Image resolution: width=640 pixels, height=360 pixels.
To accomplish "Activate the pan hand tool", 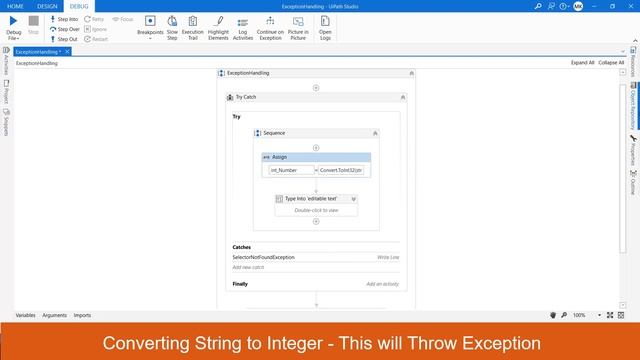I will tap(553, 315).
